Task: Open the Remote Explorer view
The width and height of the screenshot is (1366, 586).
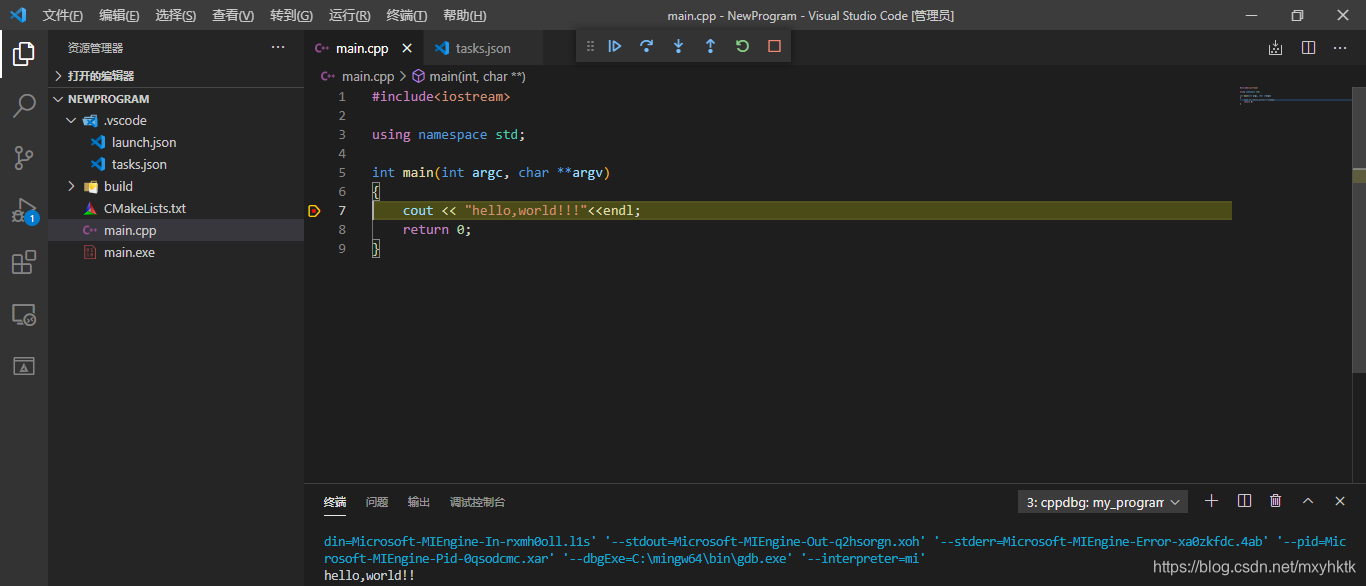Action: pos(24,315)
